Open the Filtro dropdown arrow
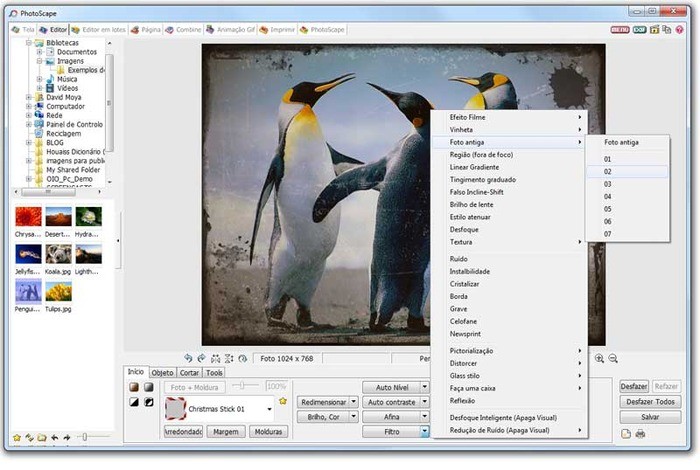700x470 pixels. point(425,431)
